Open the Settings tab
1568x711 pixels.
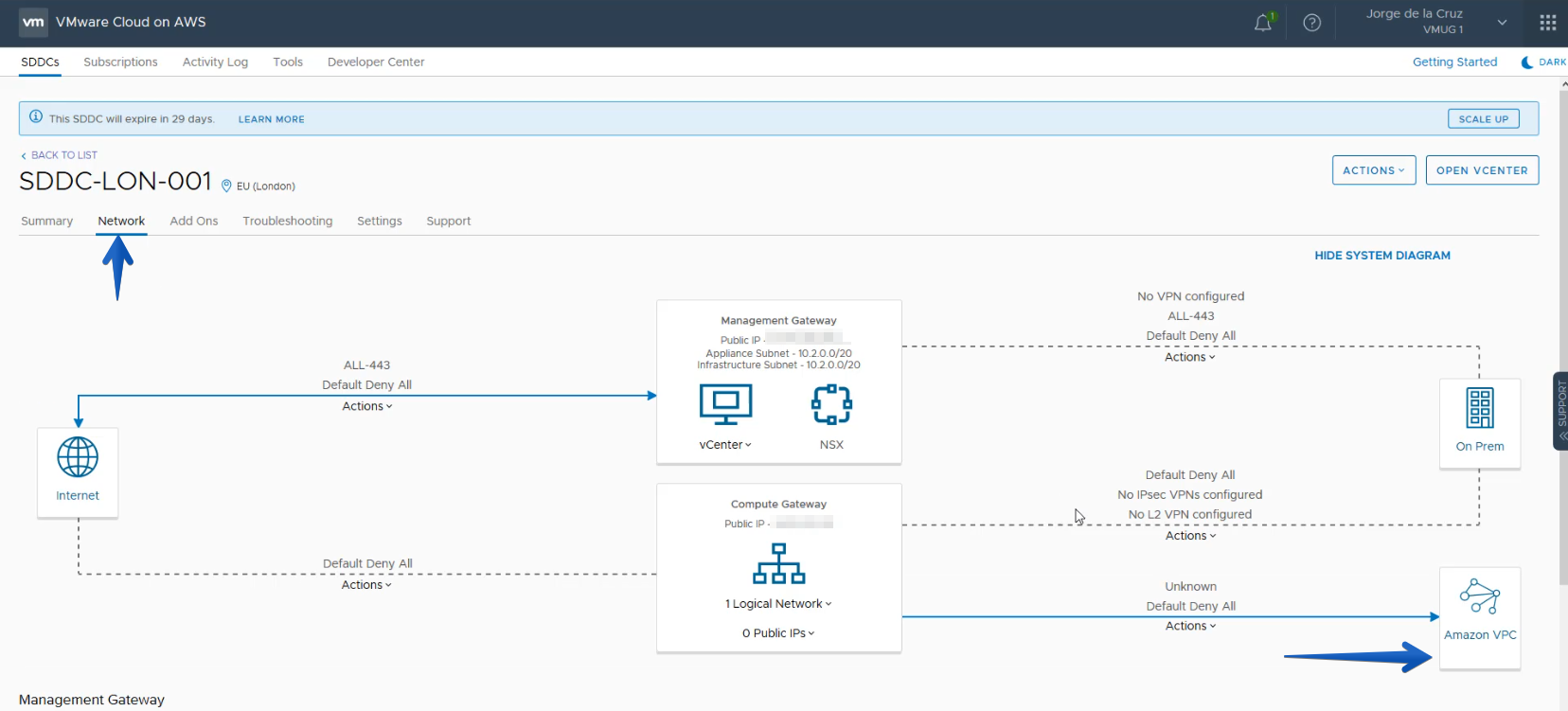coord(380,221)
